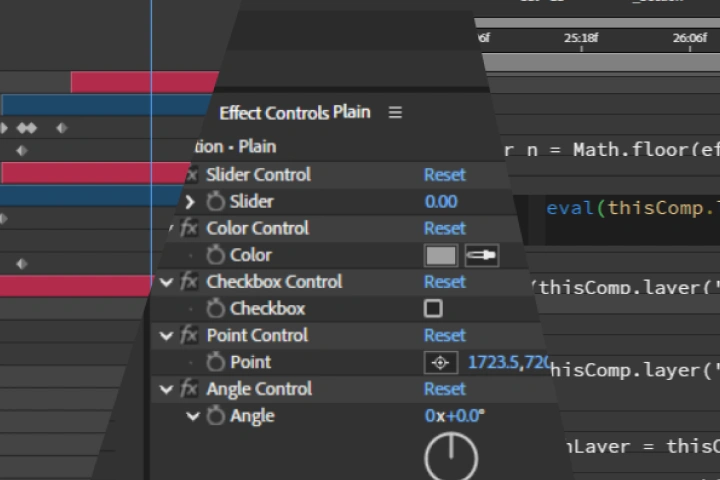Viewport: 720px width, 480px height.
Task: Toggle Color property stopwatch
Action: (215, 255)
